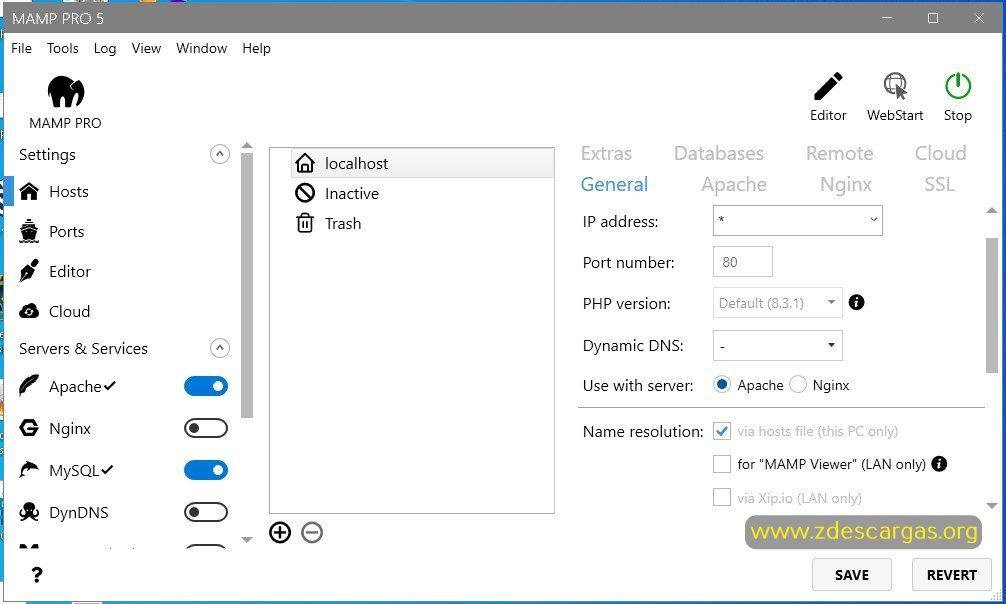Viewport: 1006px width, 604px height.
Task: Select Nginx icon in Servers list
Action: [x=29, y=427]
